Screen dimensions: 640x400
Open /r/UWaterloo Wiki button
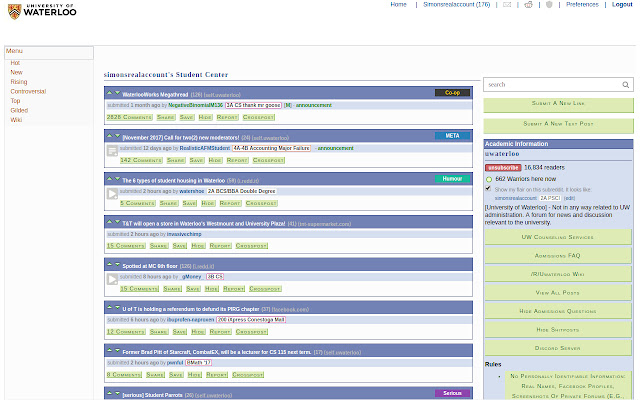coord(558,274)
